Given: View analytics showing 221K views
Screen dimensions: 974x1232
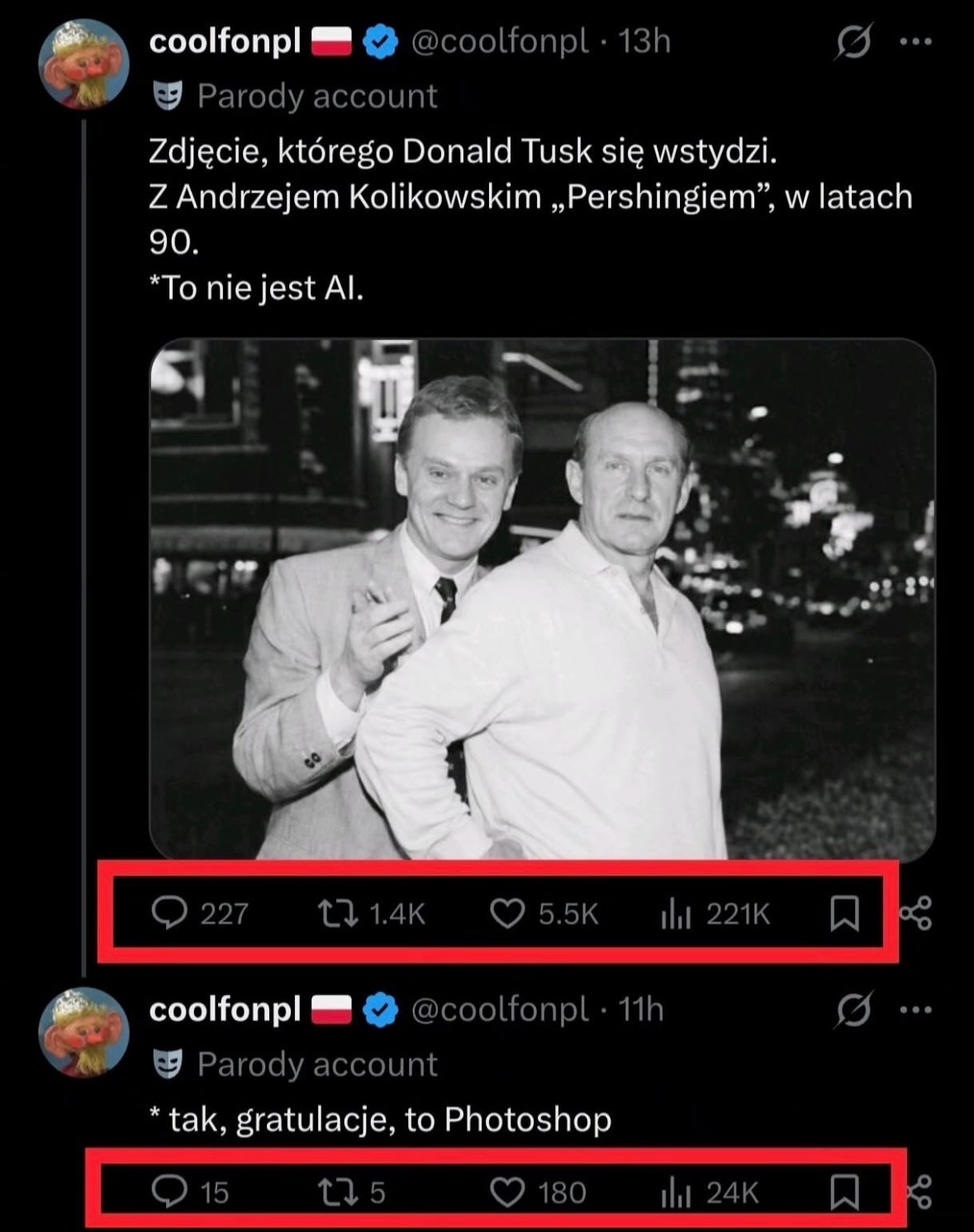Looking at the screenshot, I should [676, 913].
